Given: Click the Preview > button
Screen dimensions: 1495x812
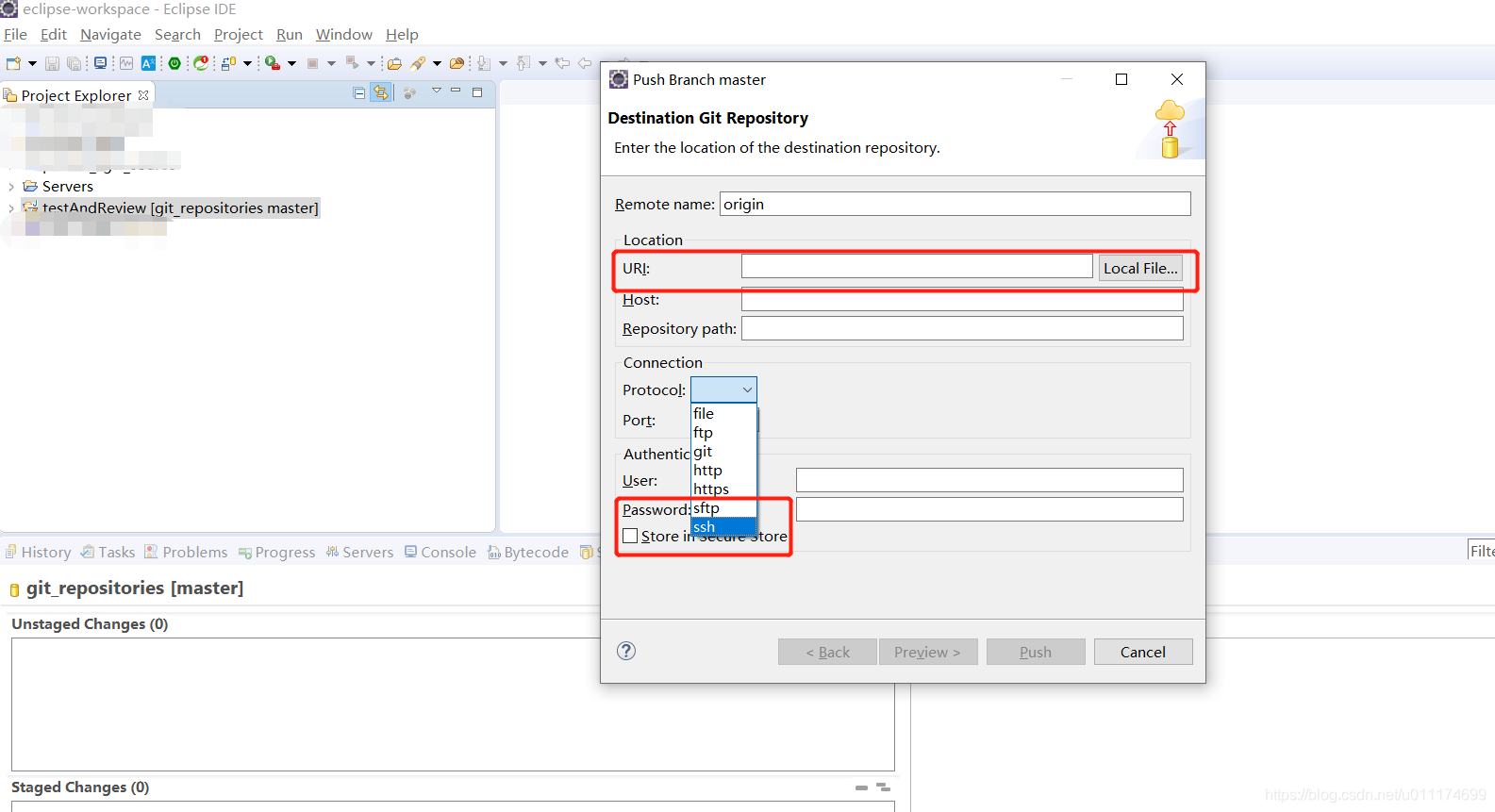Looking at the screenshot, I should [928, 652].
